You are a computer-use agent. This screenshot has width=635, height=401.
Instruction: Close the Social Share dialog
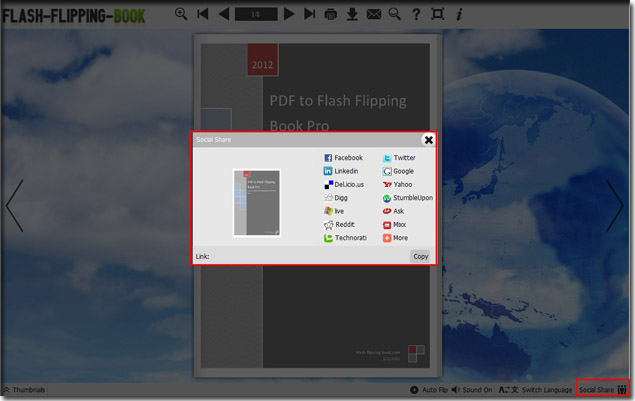click(428, 140)
